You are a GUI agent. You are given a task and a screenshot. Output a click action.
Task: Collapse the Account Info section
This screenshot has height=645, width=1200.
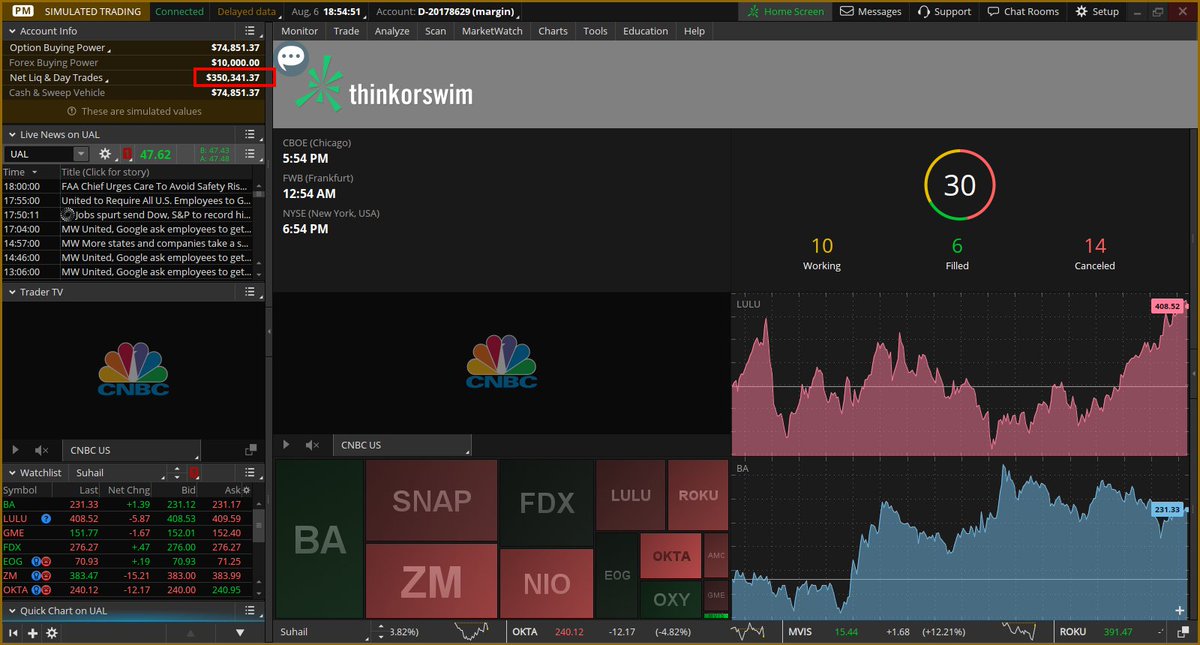click(11, 31)
